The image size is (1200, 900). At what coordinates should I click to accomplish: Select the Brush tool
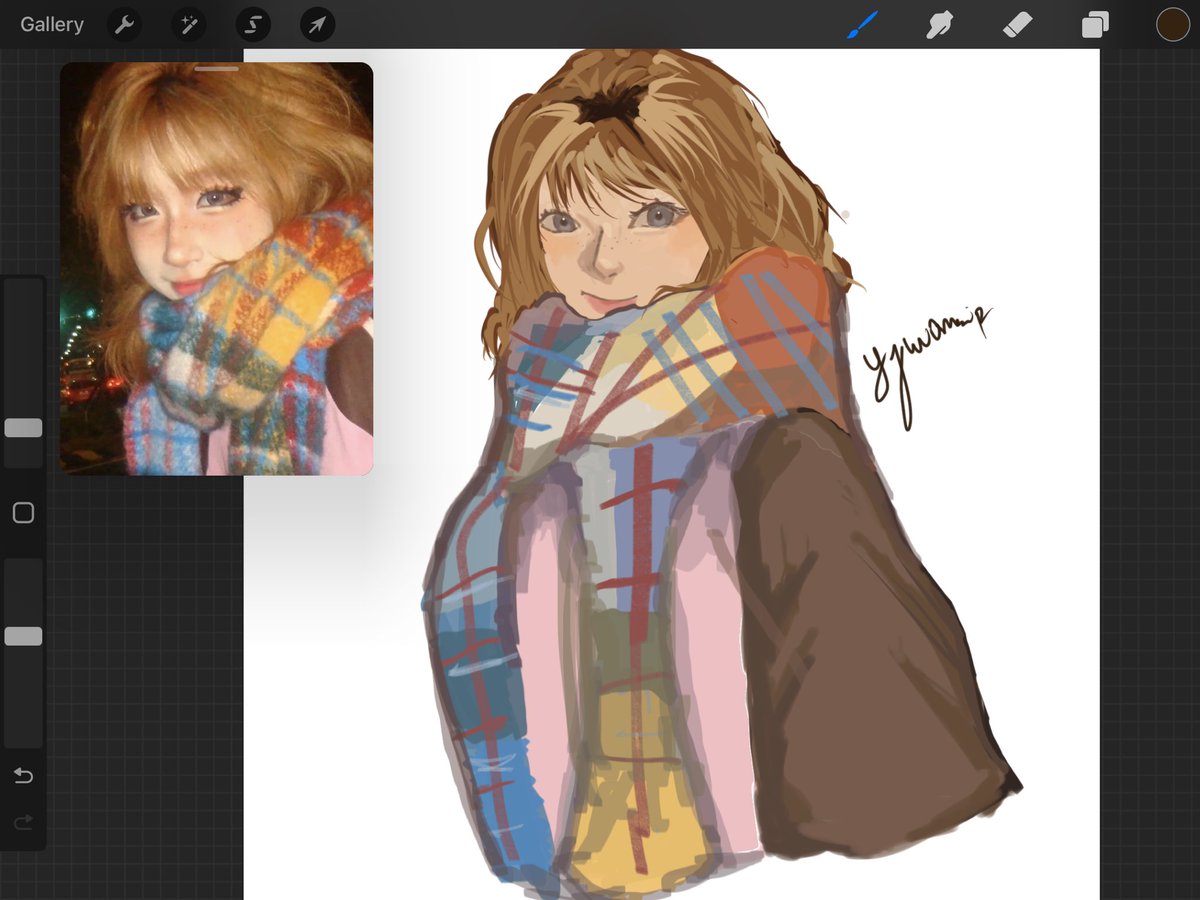click(x=862, y=25)
